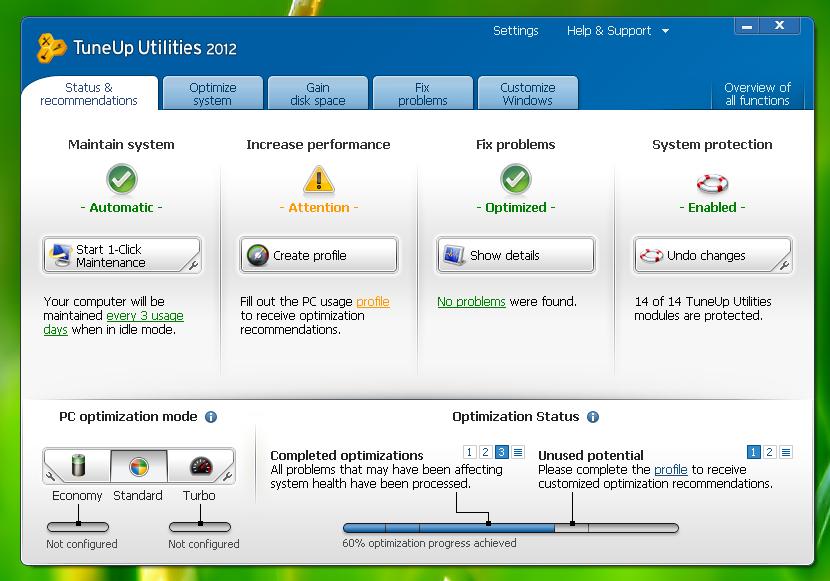The height and width of the screenshot is (581, 830).
Task: Click the green checkmark under Fix problems
Action: click(516, 179)
